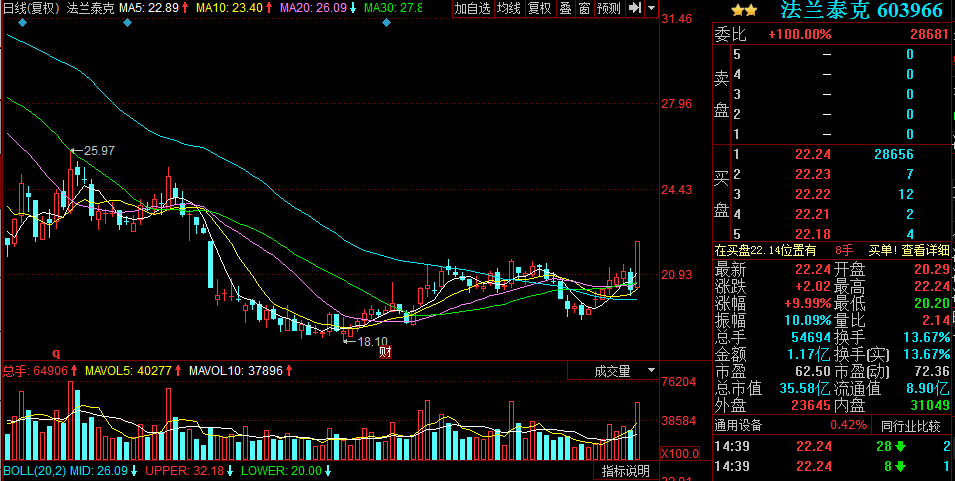Click the middle blue diamond marker atop chart
Screen dimensions: 955x481
click(126, 22)
